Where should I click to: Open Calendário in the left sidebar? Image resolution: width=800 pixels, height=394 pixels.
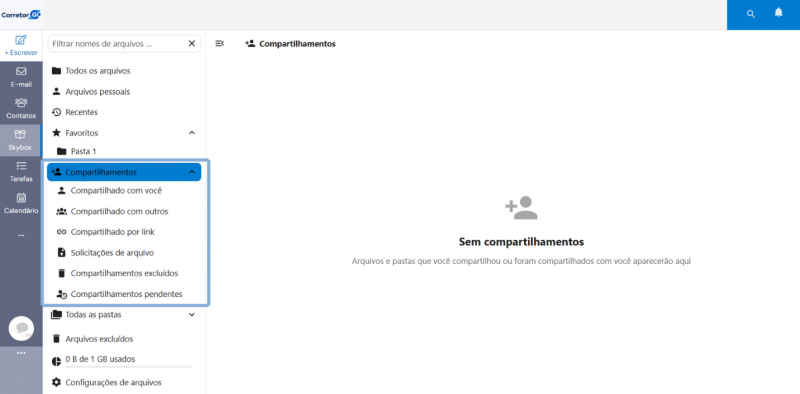pyautogui.click(x=21, y=203)
